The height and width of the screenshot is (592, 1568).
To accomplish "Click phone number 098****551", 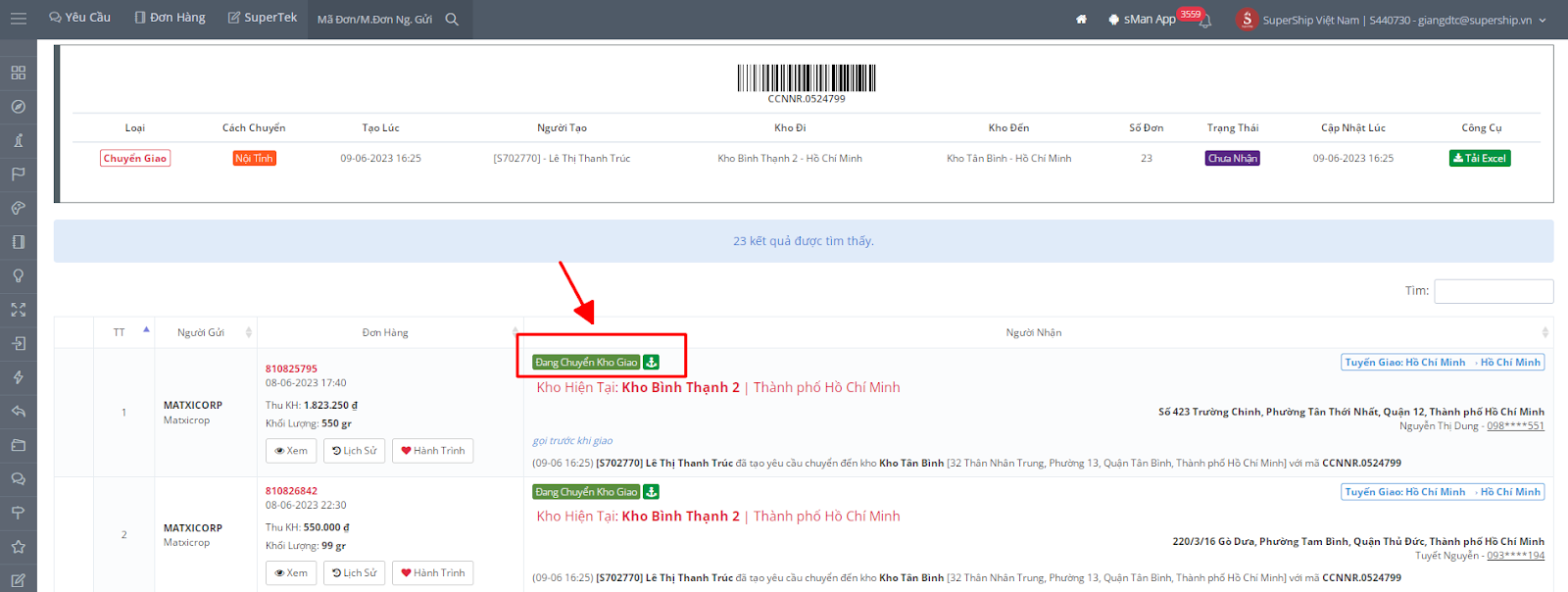I will coord(1515,425).
